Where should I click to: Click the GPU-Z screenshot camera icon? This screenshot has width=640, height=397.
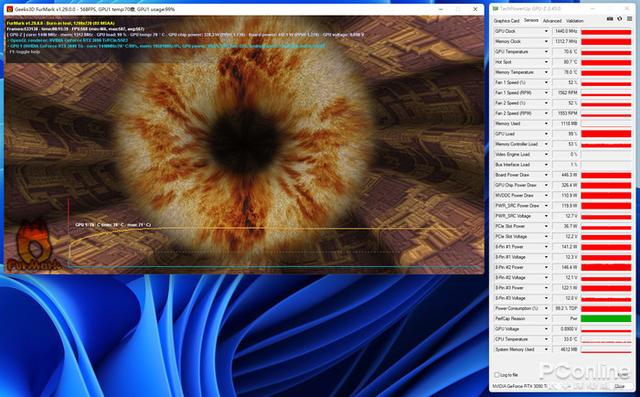[610, 19]
